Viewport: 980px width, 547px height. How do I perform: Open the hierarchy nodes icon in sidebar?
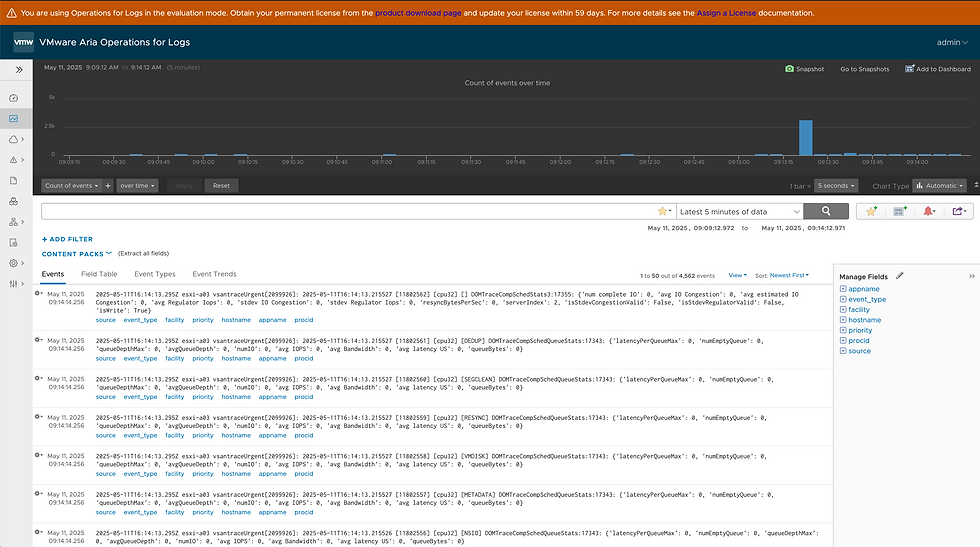[13, 222]
